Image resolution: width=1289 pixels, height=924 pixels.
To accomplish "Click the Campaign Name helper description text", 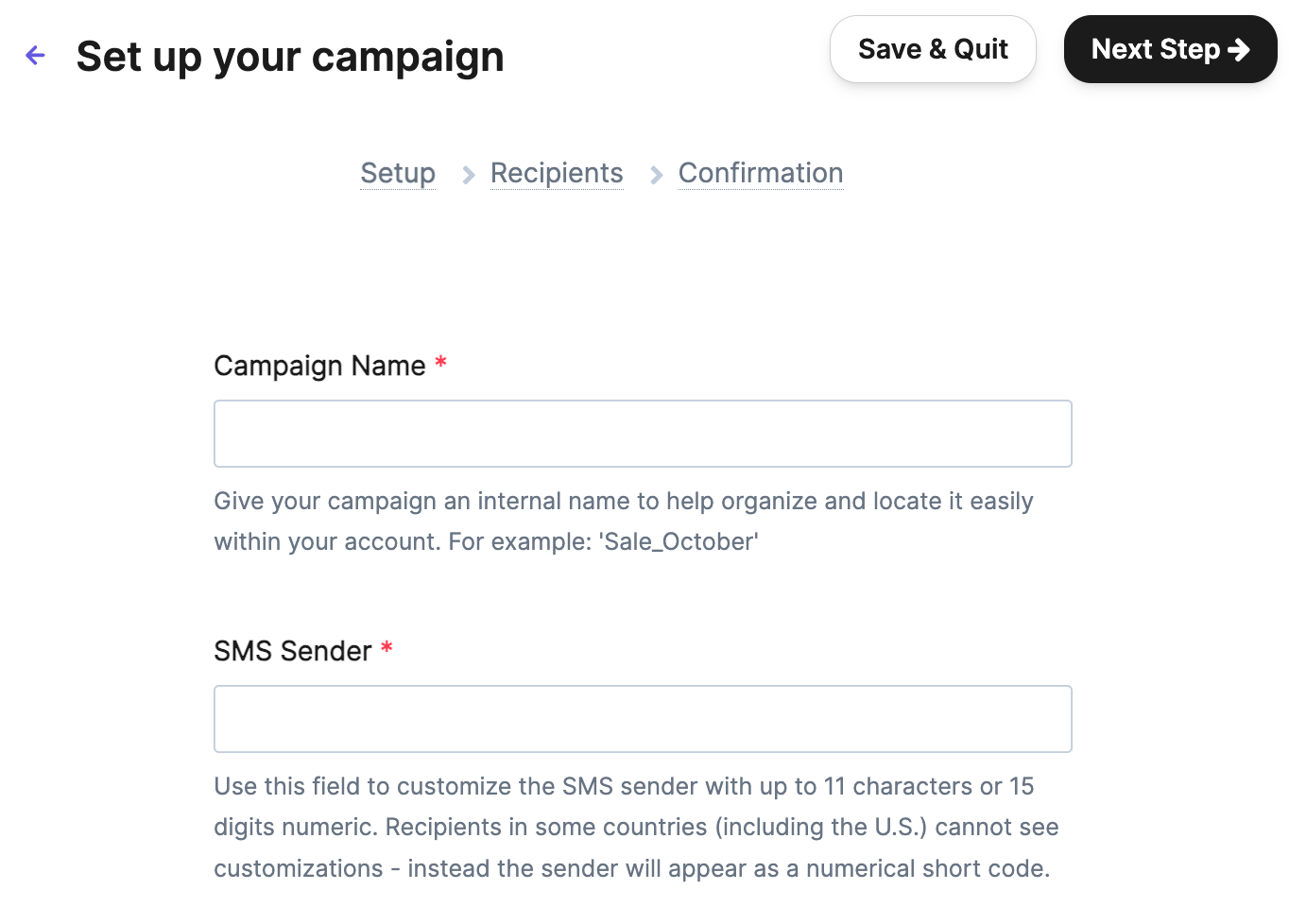I will pos(624,502).
